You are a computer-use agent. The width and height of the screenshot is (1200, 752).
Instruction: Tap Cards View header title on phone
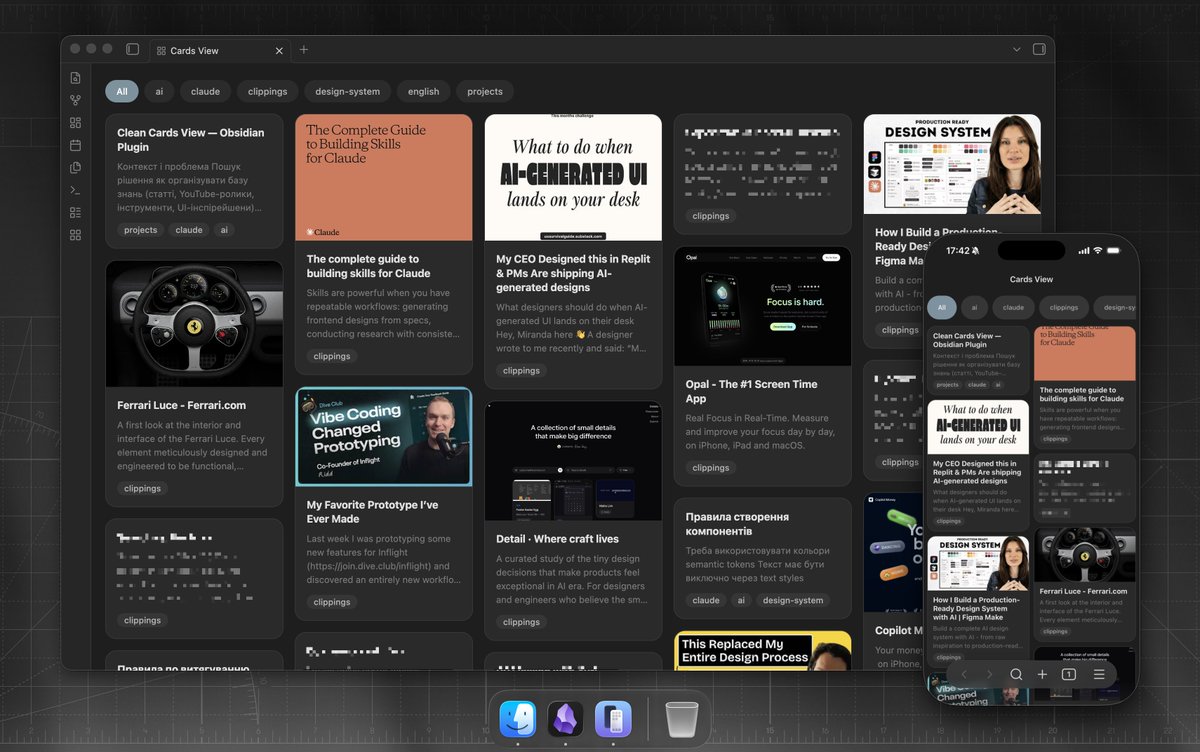[x=1031, y=280]
